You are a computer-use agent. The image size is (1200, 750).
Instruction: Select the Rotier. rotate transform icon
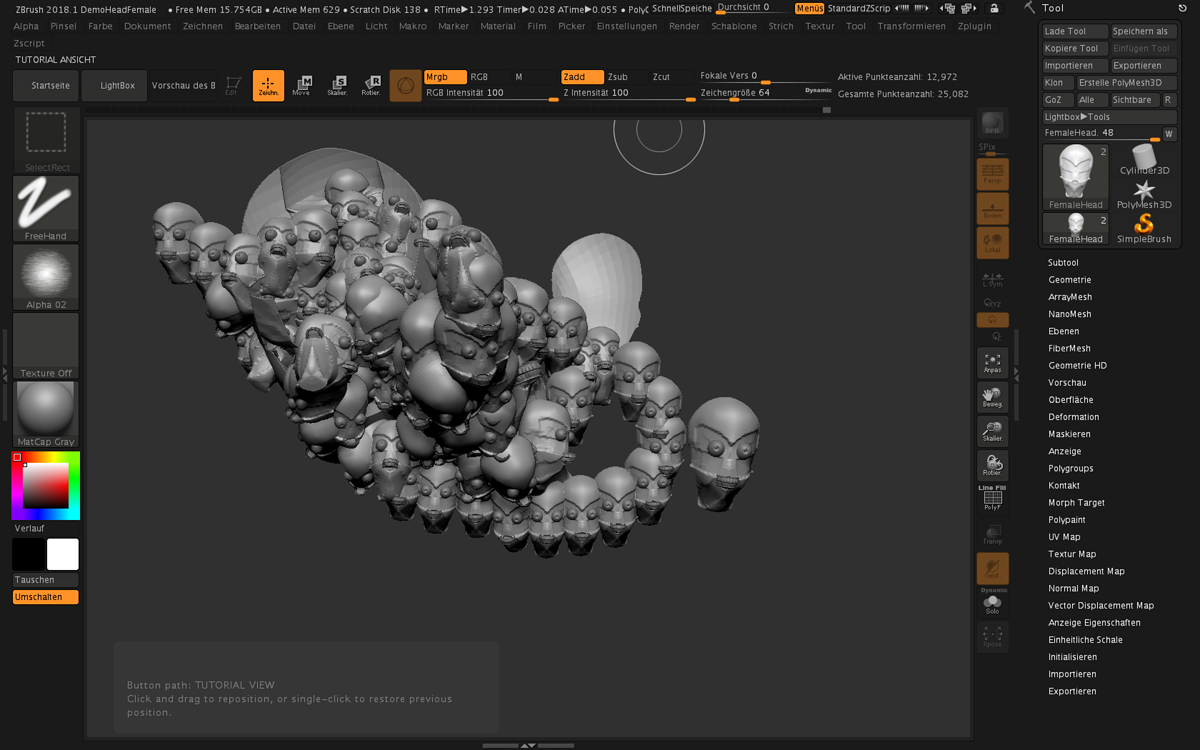coord(371,86)
